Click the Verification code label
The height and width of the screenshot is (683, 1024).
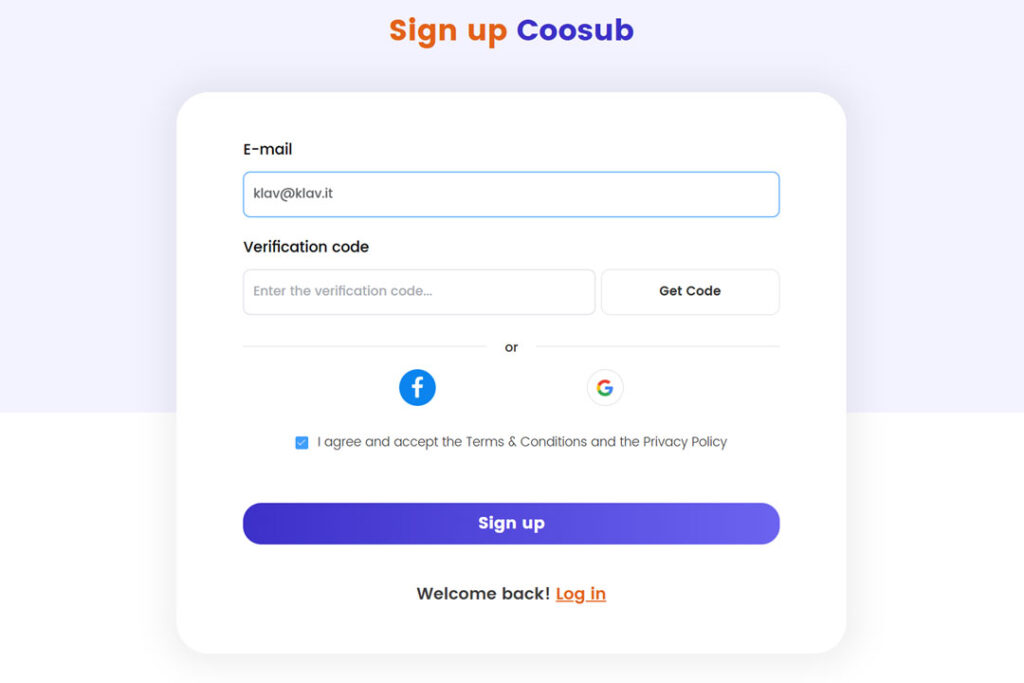tap(306, 247)
